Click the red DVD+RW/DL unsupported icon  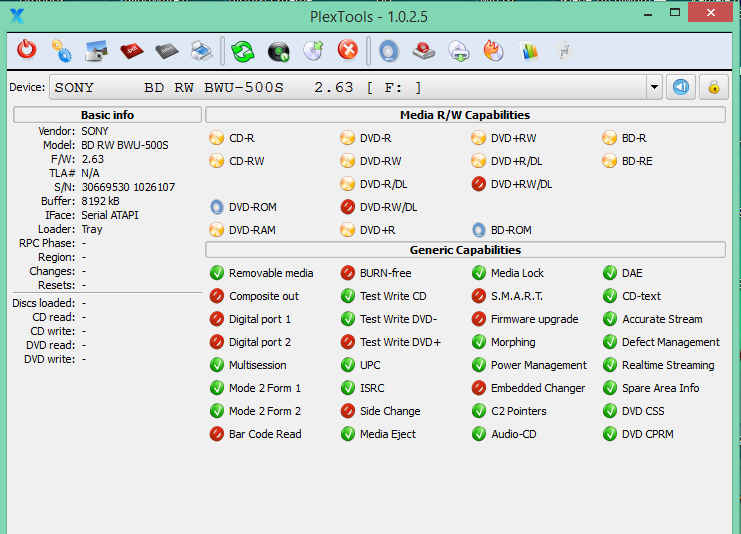click(479, 184)
